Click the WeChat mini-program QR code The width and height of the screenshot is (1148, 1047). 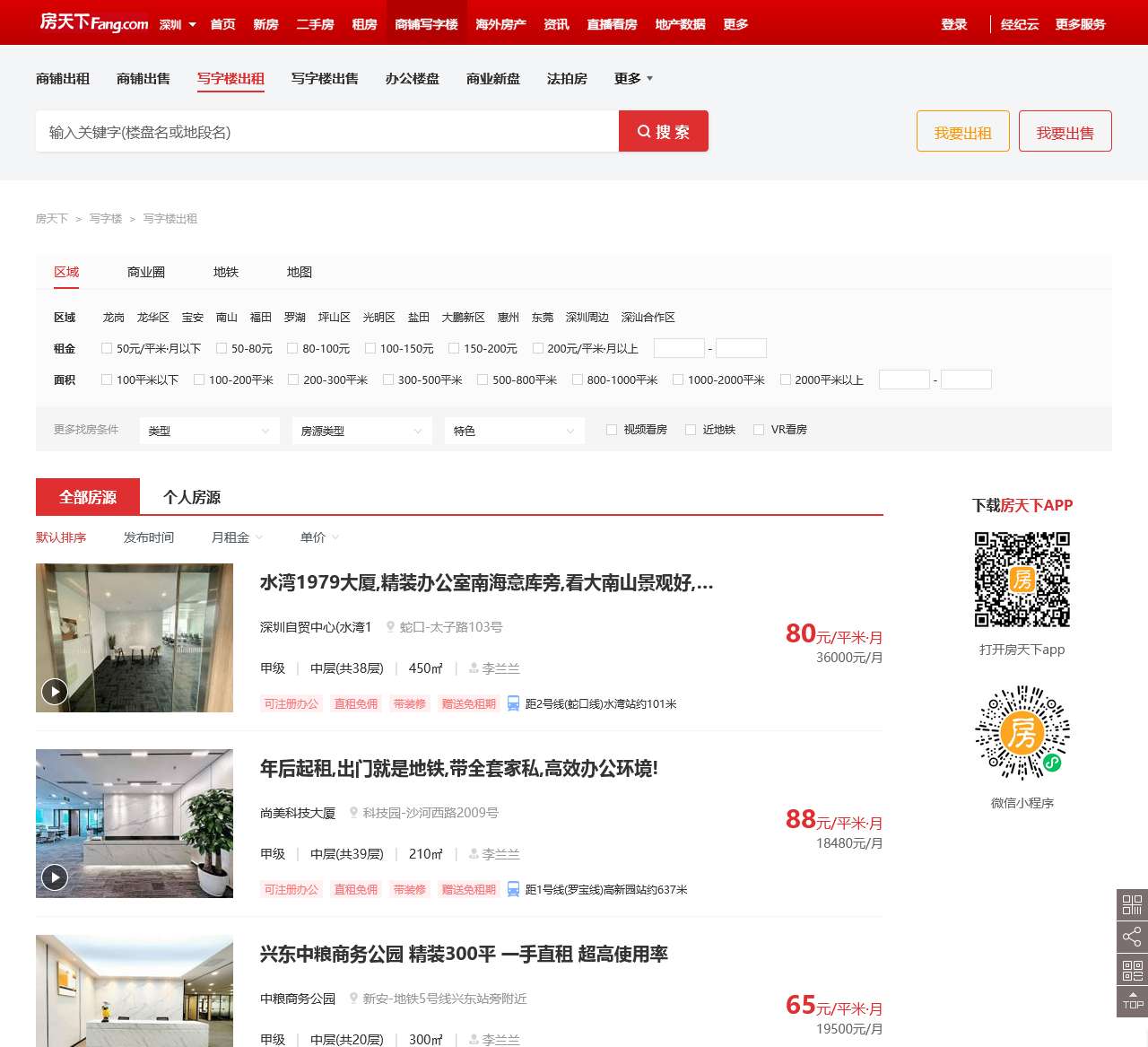[x=1022, y=734]
